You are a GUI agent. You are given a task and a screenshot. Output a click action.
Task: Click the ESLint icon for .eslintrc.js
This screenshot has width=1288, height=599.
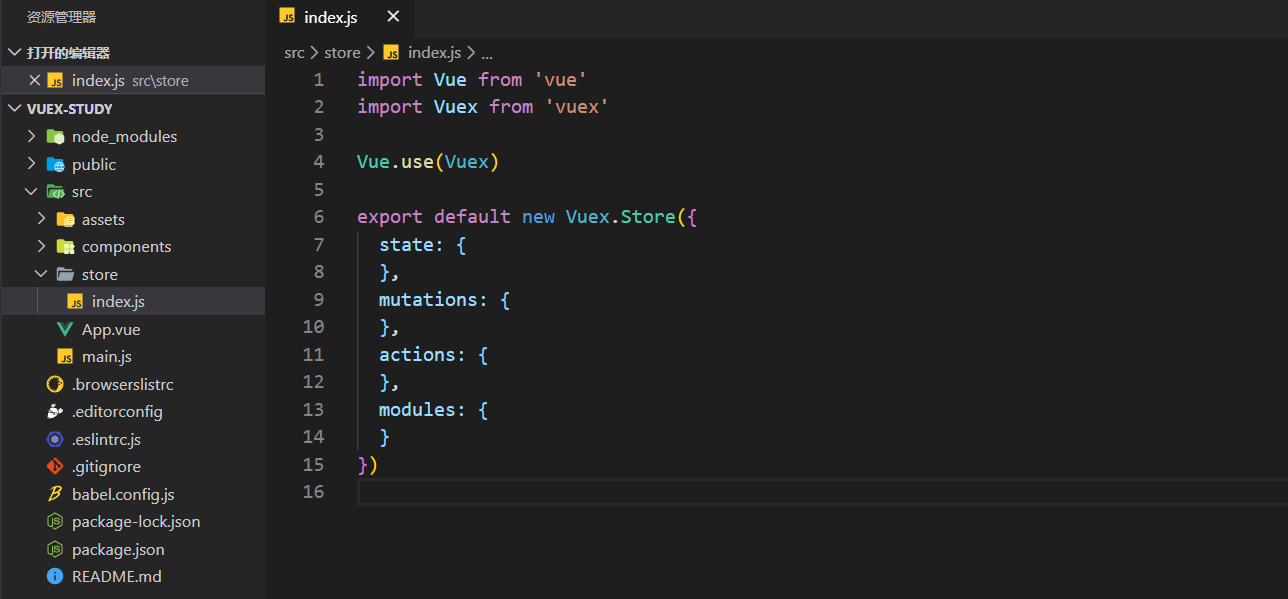pyautogui.click(x=55, y=439)
